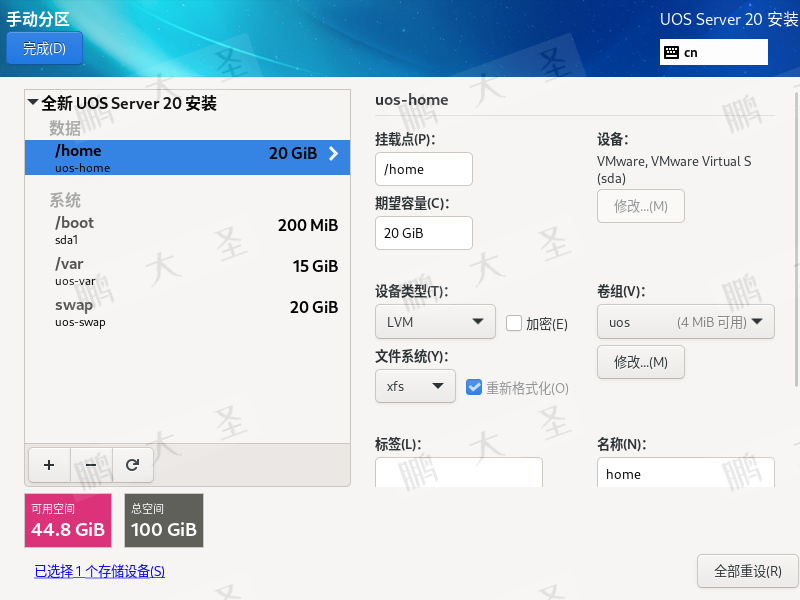Select the /boot sda1 partition row
Viewport: 800px width, 600px height.
click(187, 230)
